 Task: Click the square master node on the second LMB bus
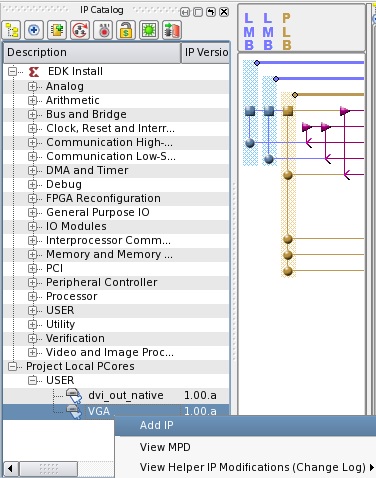point(269,111)
